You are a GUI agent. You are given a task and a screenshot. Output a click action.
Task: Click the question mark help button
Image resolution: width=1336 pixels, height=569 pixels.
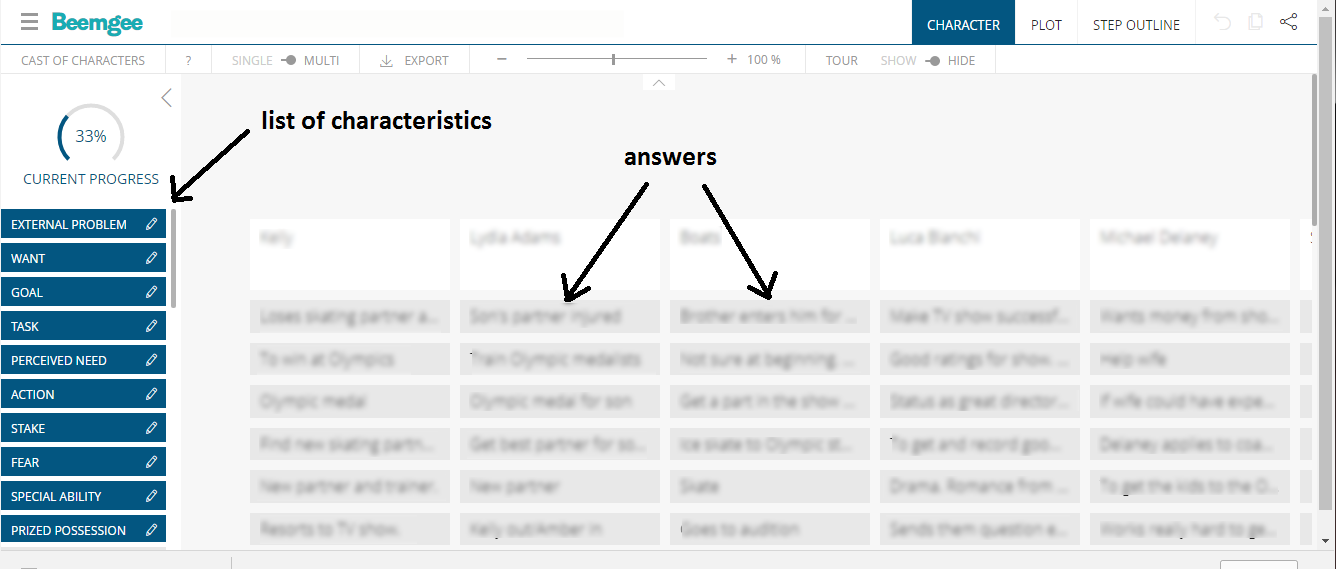[188, 60]
